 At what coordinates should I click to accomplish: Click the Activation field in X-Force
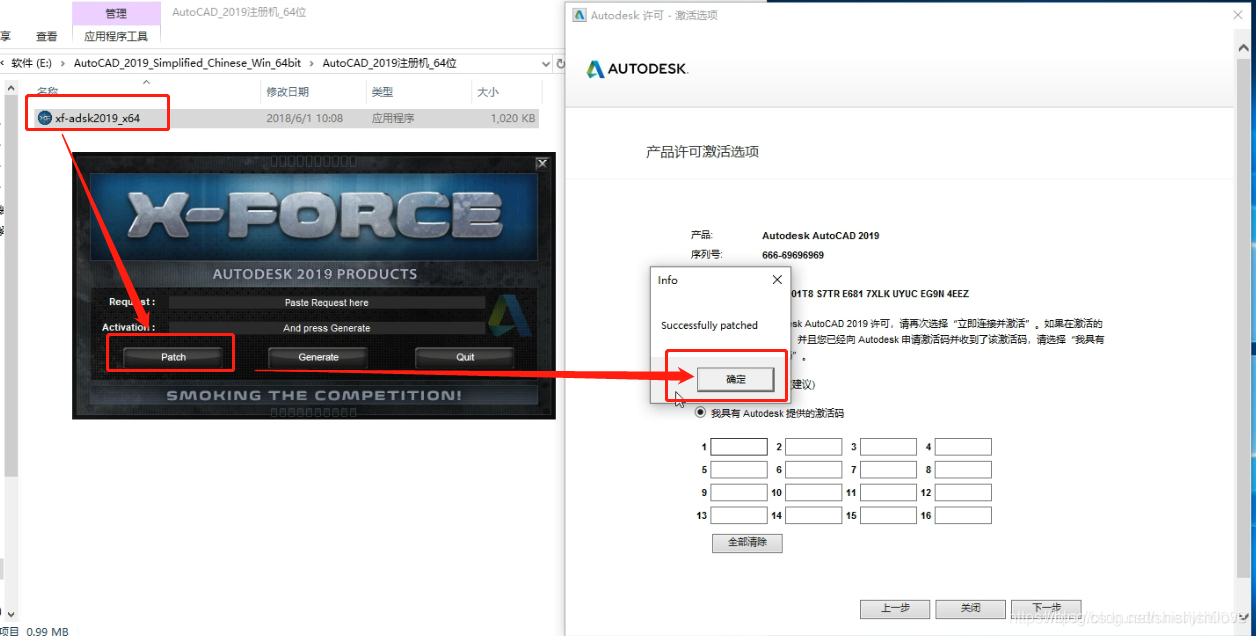[x=326, y=328]
